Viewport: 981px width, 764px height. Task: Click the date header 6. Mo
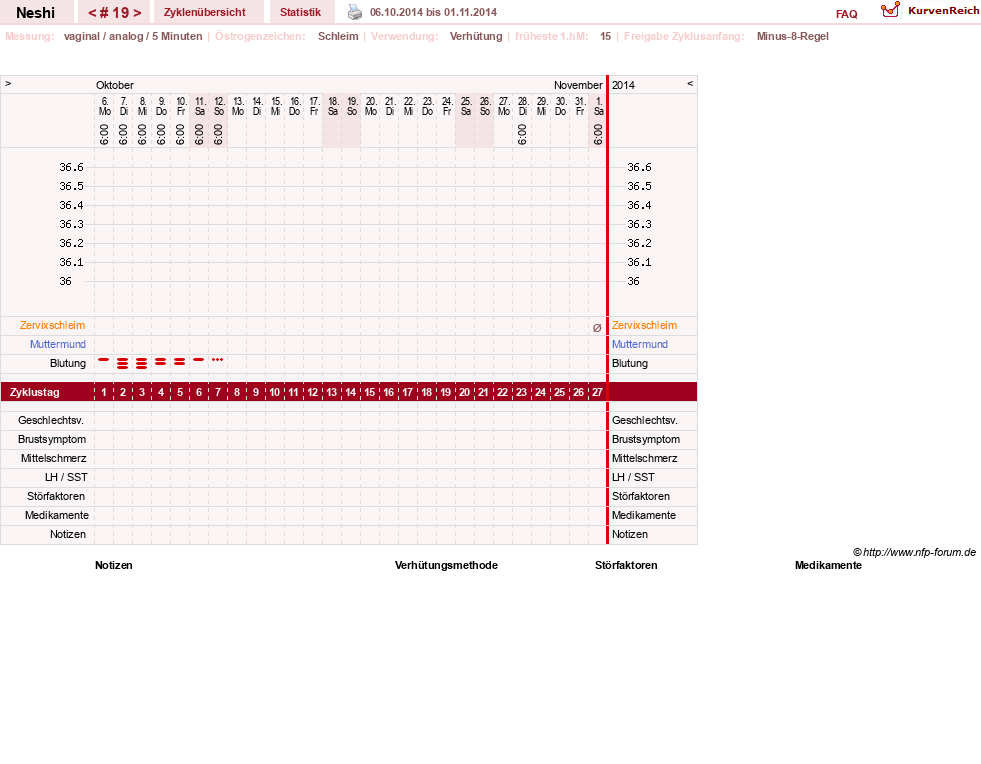(104, 106)
